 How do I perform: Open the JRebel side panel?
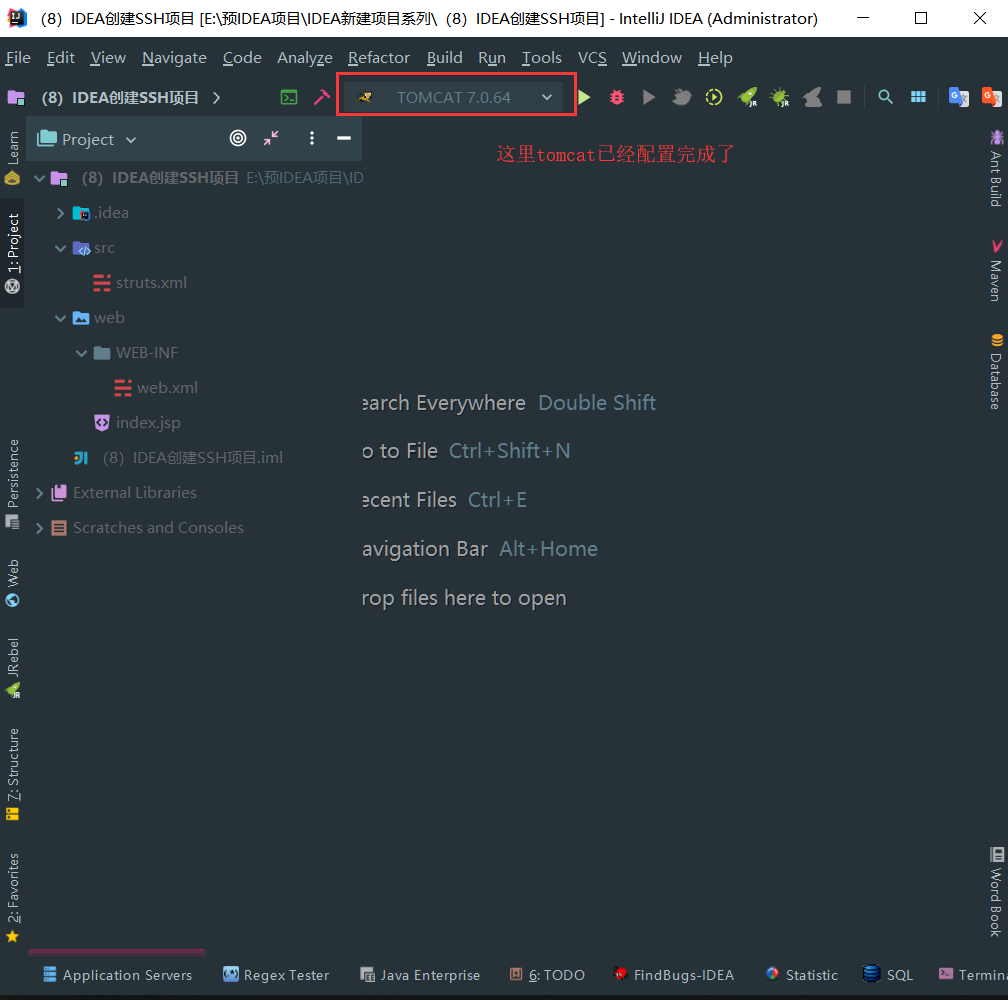[12, 668]
